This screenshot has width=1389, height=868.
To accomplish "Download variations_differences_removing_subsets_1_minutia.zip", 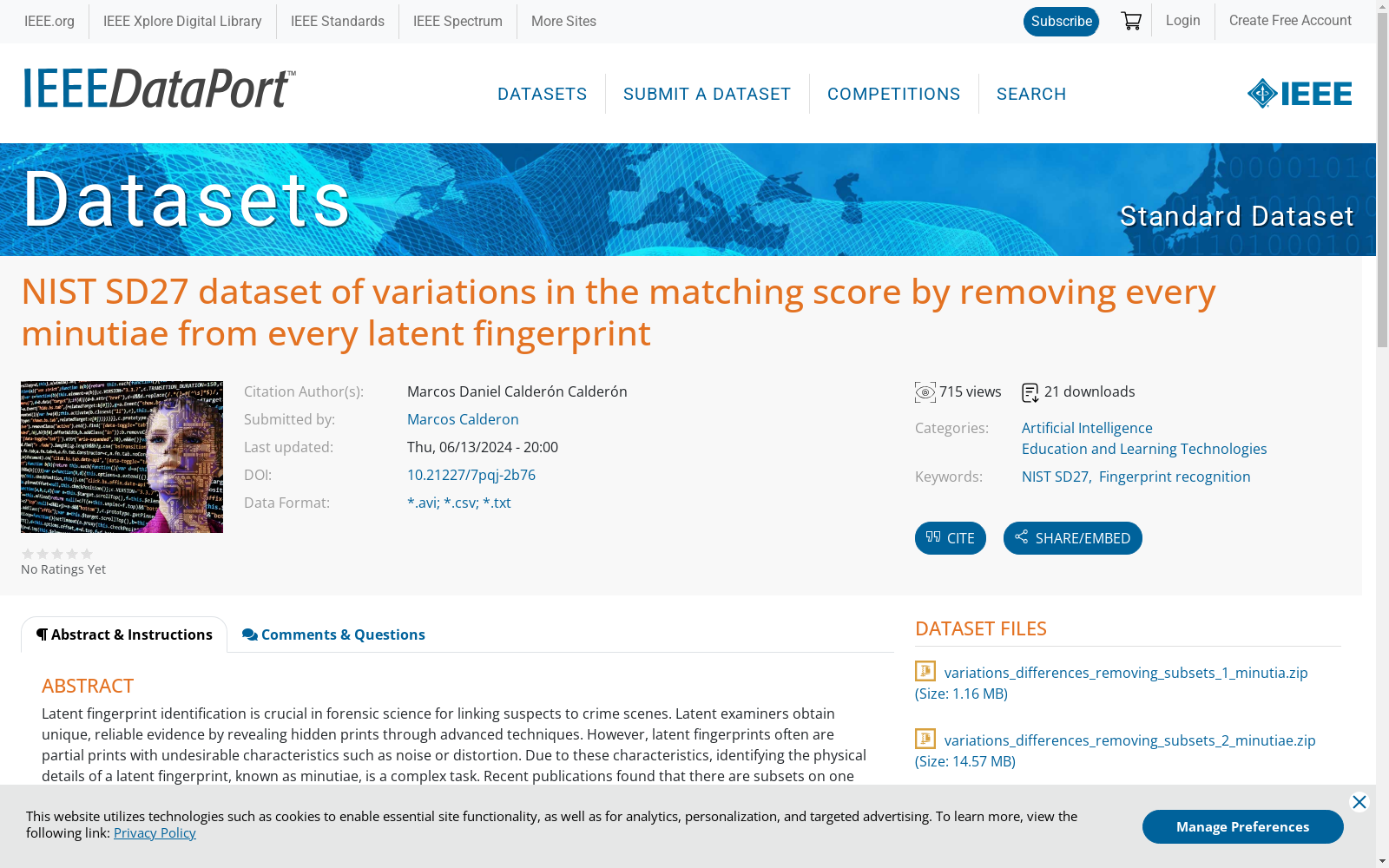I will pyautogui.click(x=1126, y=673).
